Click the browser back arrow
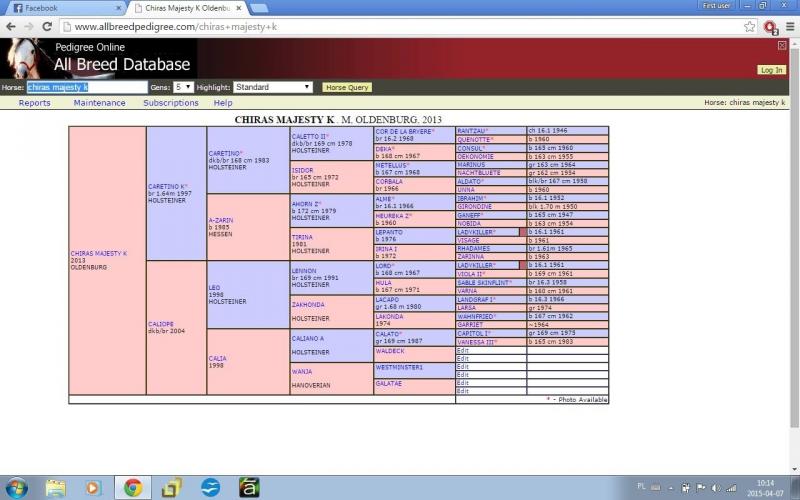This screenshot has height=500, width=800. click(12, 27)
